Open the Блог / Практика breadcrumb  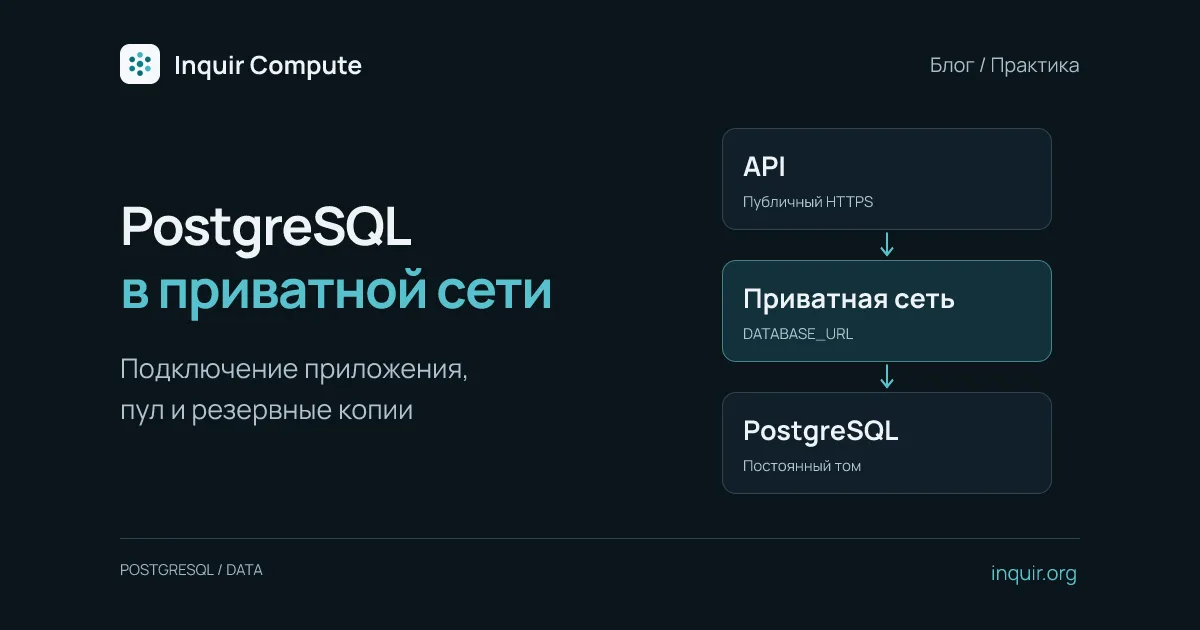(1004, 66)
